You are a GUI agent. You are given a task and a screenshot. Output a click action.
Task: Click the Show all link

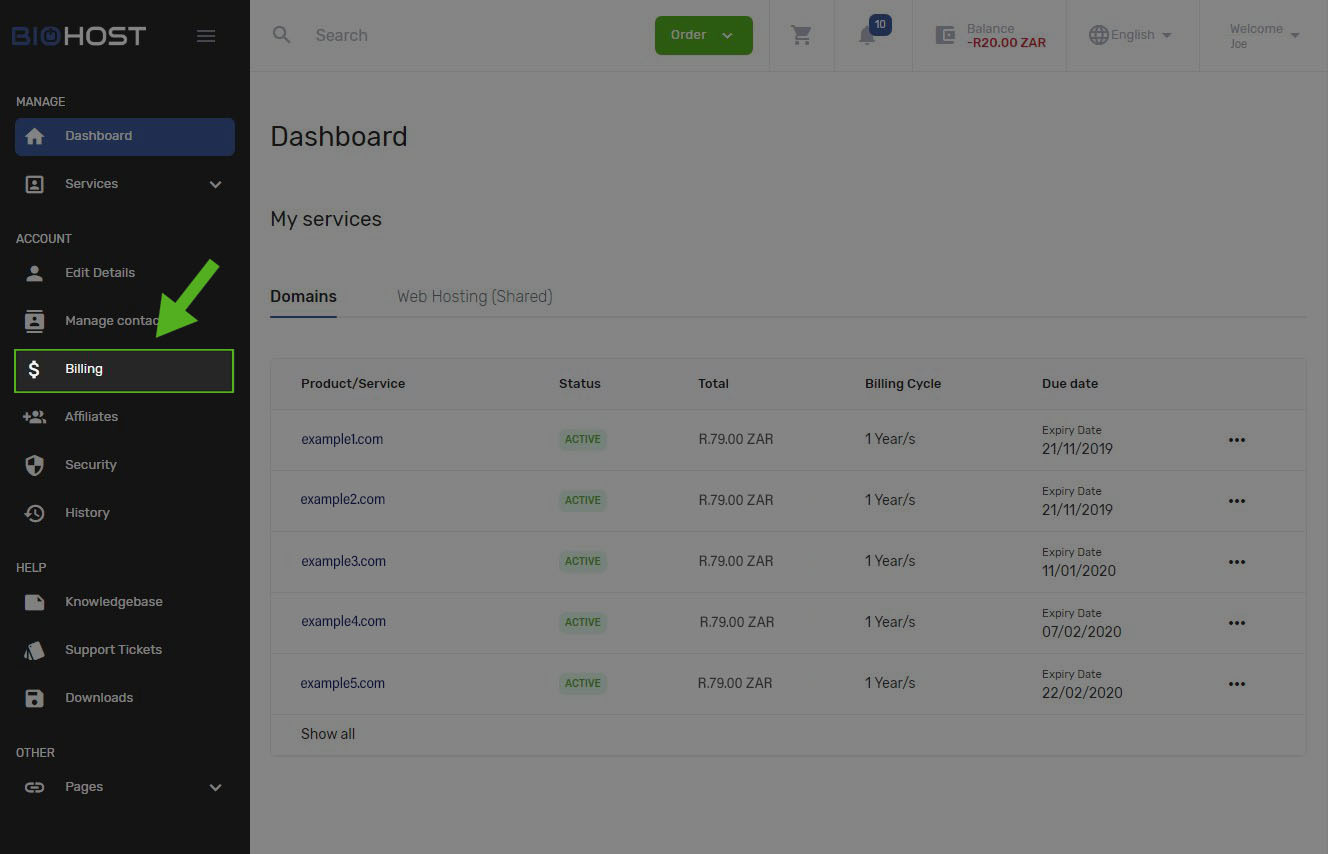(328, 734)
